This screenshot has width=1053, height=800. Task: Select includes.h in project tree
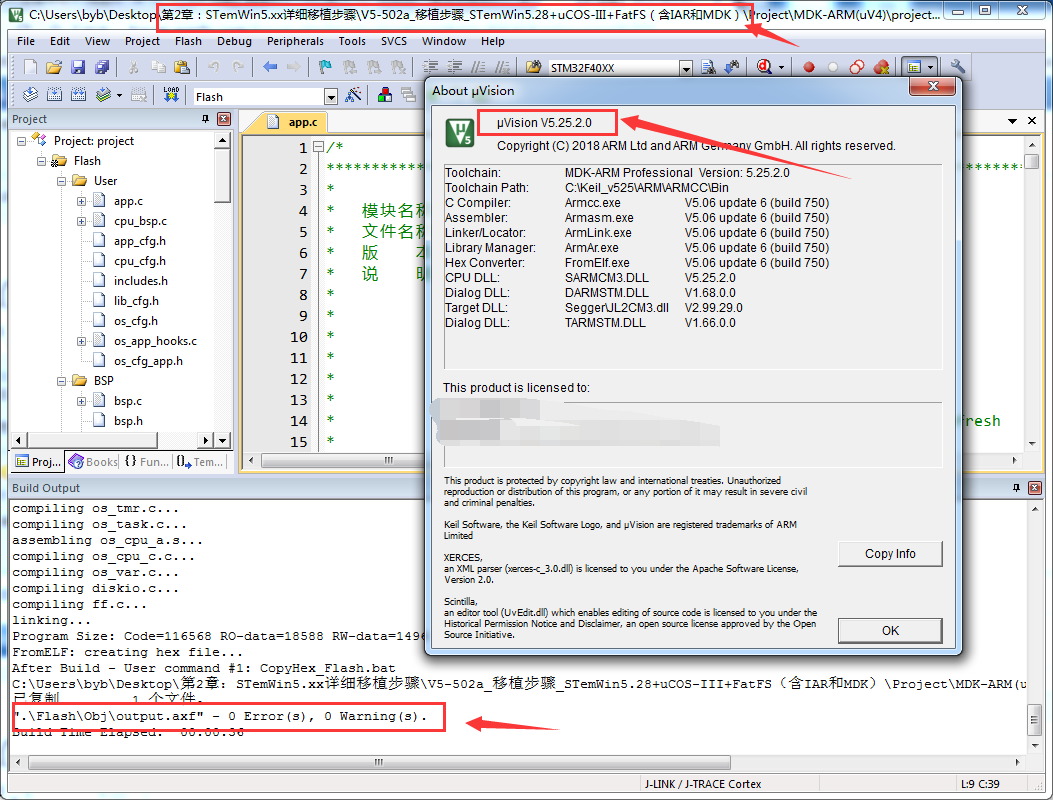click(140, 281)
